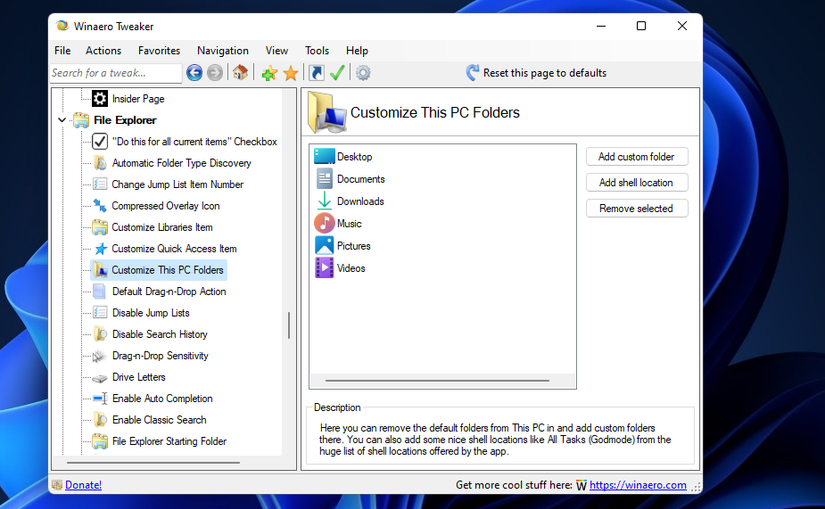825x509 pixels.
Task: Click the create shortcut toolbar icon
Action: coord(316,73)
